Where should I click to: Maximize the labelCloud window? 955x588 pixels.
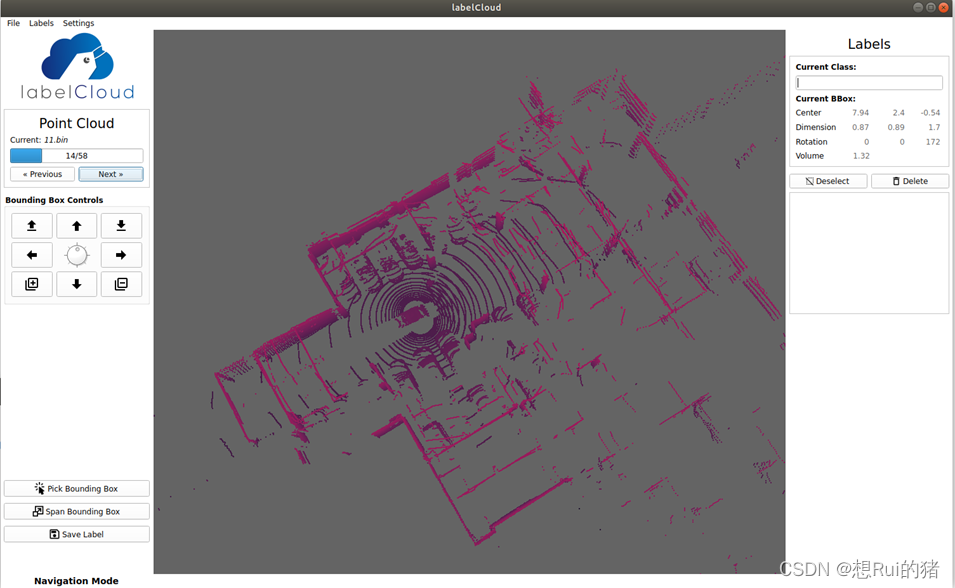tap(931, 7)
